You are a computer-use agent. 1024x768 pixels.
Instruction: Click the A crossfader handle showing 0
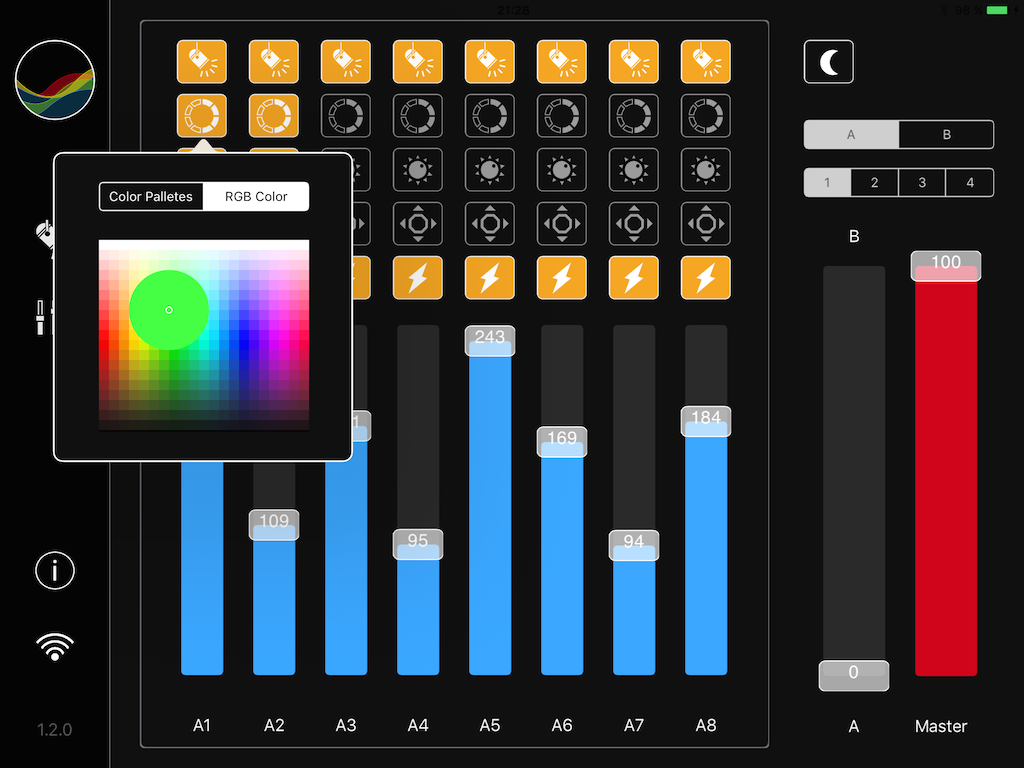click(x=853, y=675)
